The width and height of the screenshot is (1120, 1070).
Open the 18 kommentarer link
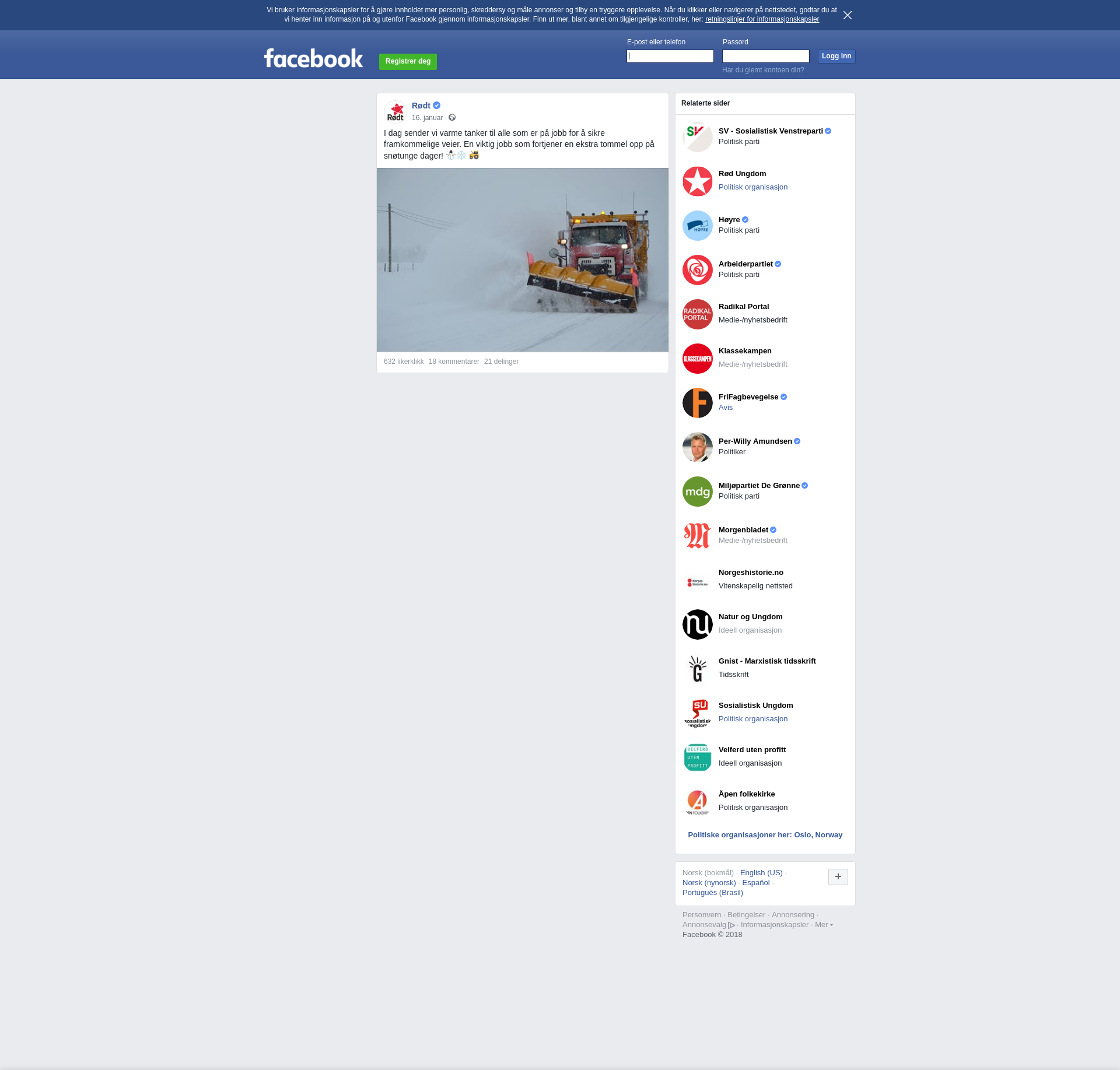[x=454, y=362]
